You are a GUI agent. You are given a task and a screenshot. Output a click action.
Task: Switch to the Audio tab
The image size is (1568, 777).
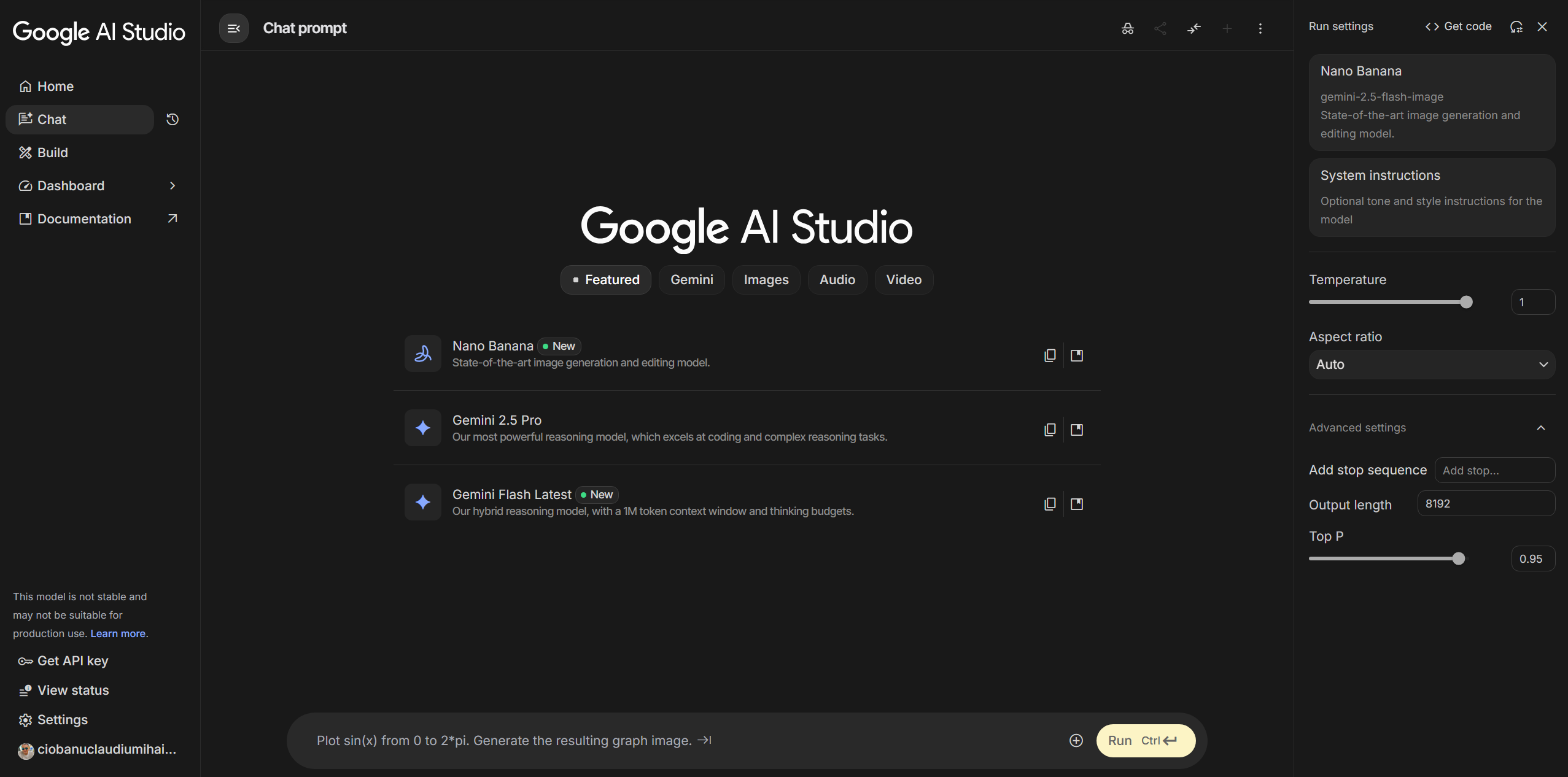(837, 280)
